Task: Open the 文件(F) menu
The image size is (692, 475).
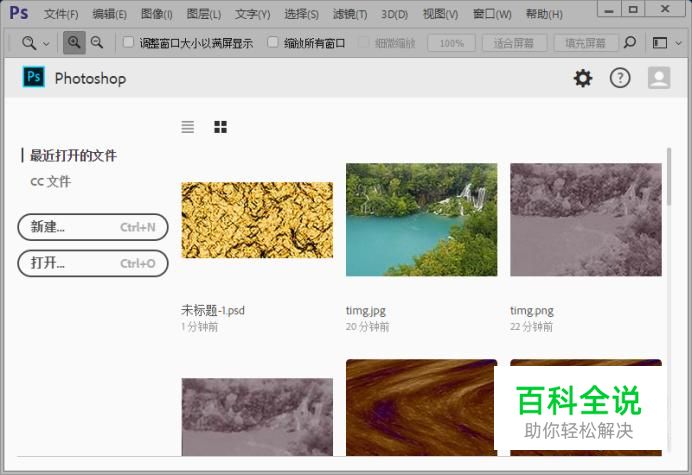Action: [61, 14]
